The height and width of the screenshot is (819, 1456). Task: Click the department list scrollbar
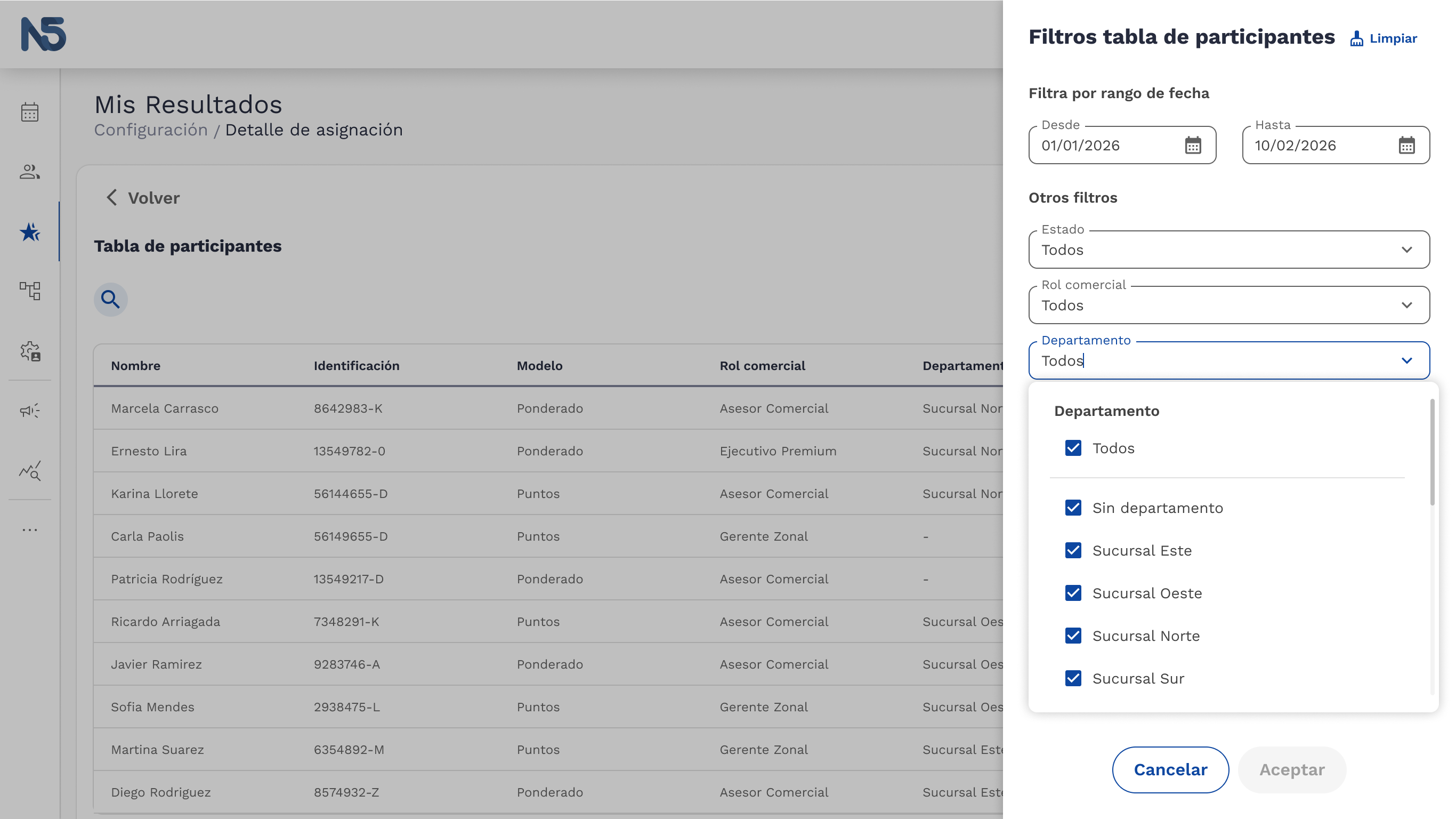1432,453
